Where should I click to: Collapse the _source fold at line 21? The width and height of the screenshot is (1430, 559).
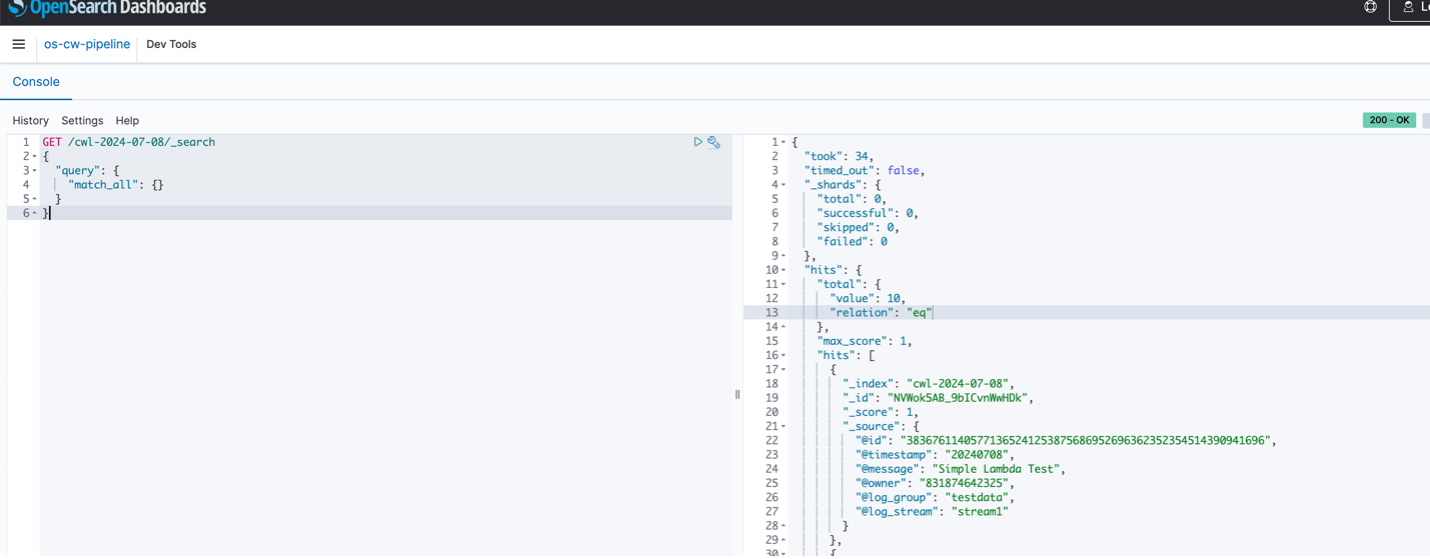coord(783,426)
